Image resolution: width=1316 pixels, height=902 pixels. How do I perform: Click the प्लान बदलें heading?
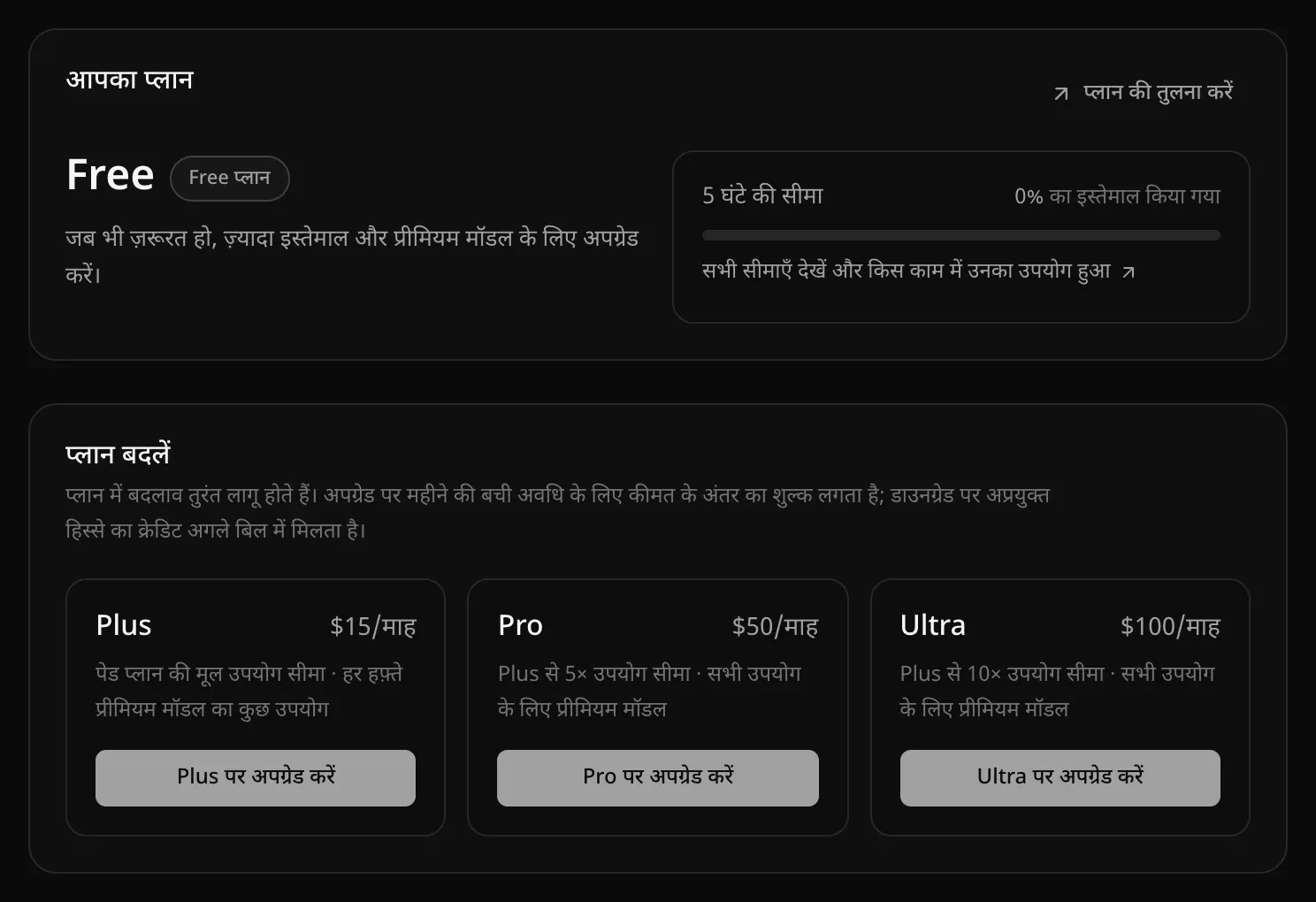[x=118, y=455]
